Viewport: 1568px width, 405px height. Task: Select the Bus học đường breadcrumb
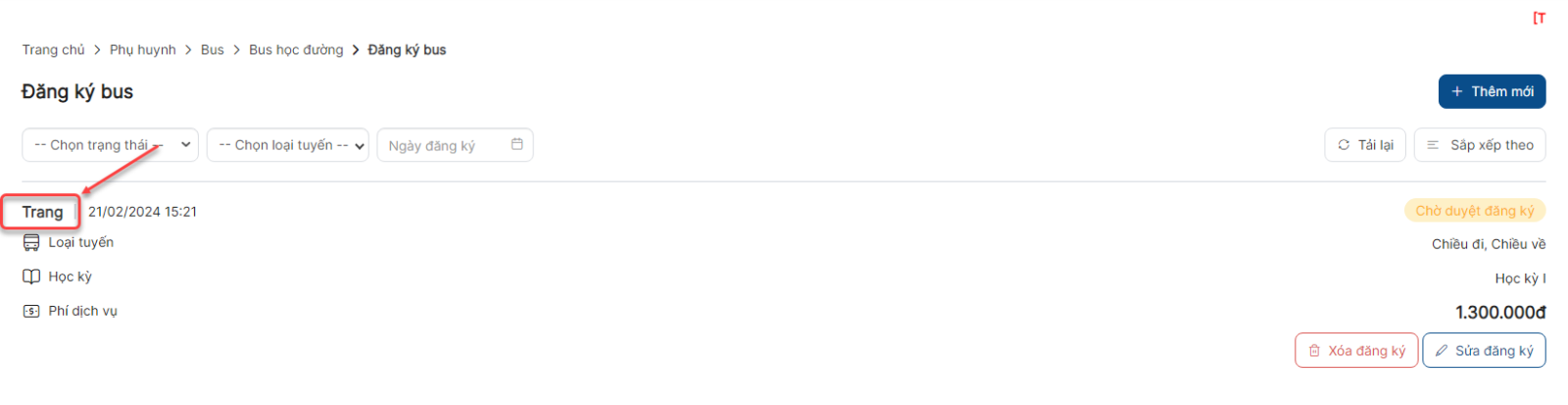[x=296, y=50]
